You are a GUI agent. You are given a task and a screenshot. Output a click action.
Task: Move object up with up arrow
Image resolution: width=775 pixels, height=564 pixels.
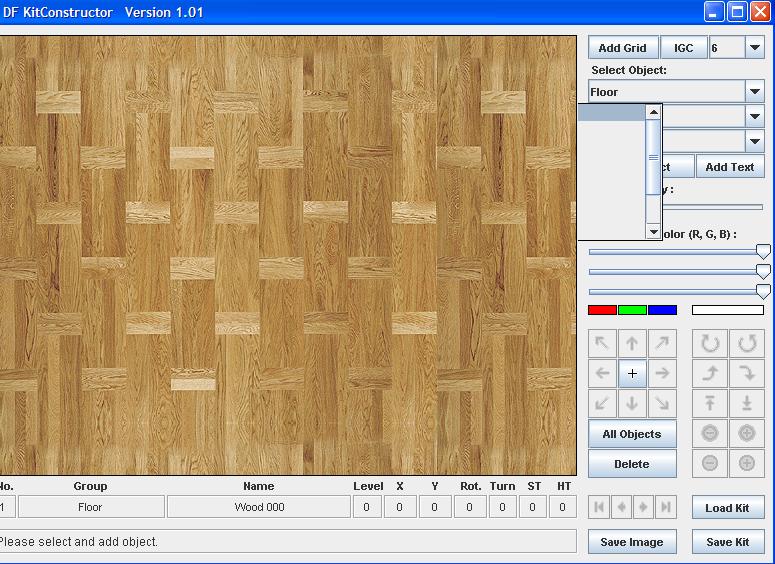(x=632, y=343)
